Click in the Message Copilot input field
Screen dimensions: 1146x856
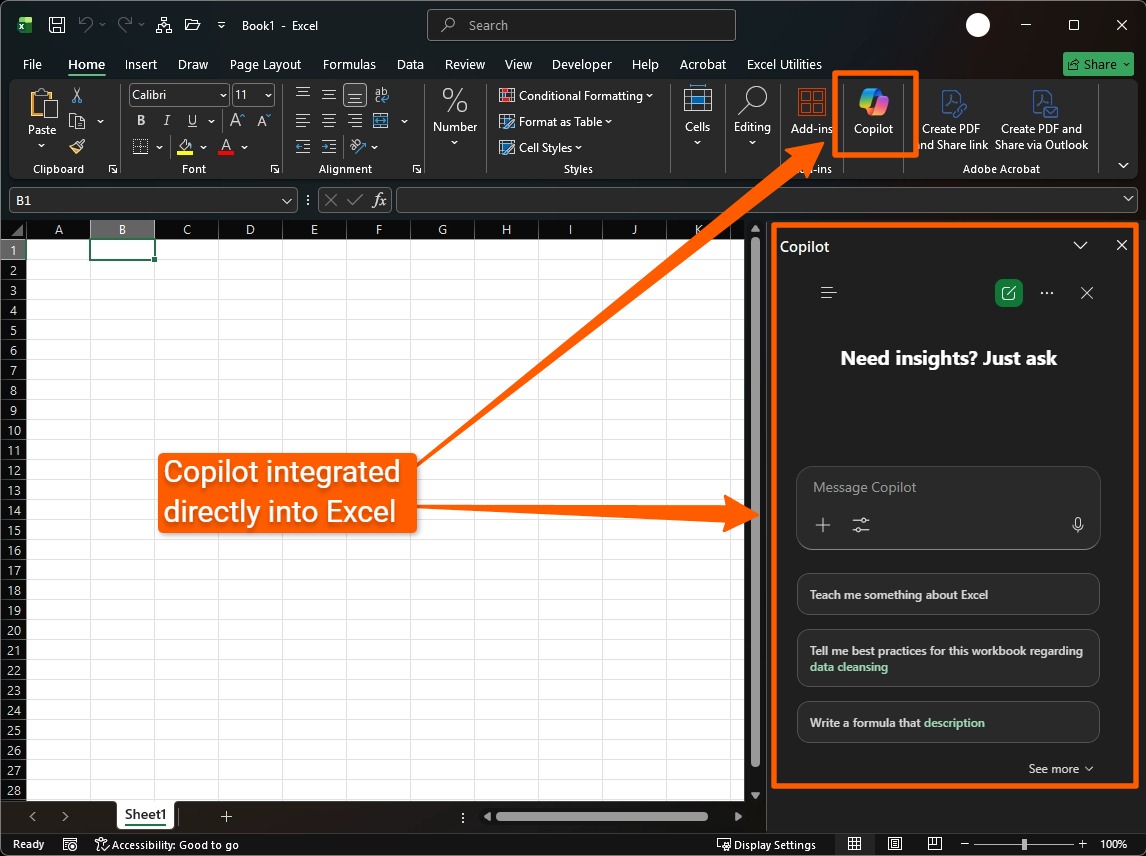948,488
